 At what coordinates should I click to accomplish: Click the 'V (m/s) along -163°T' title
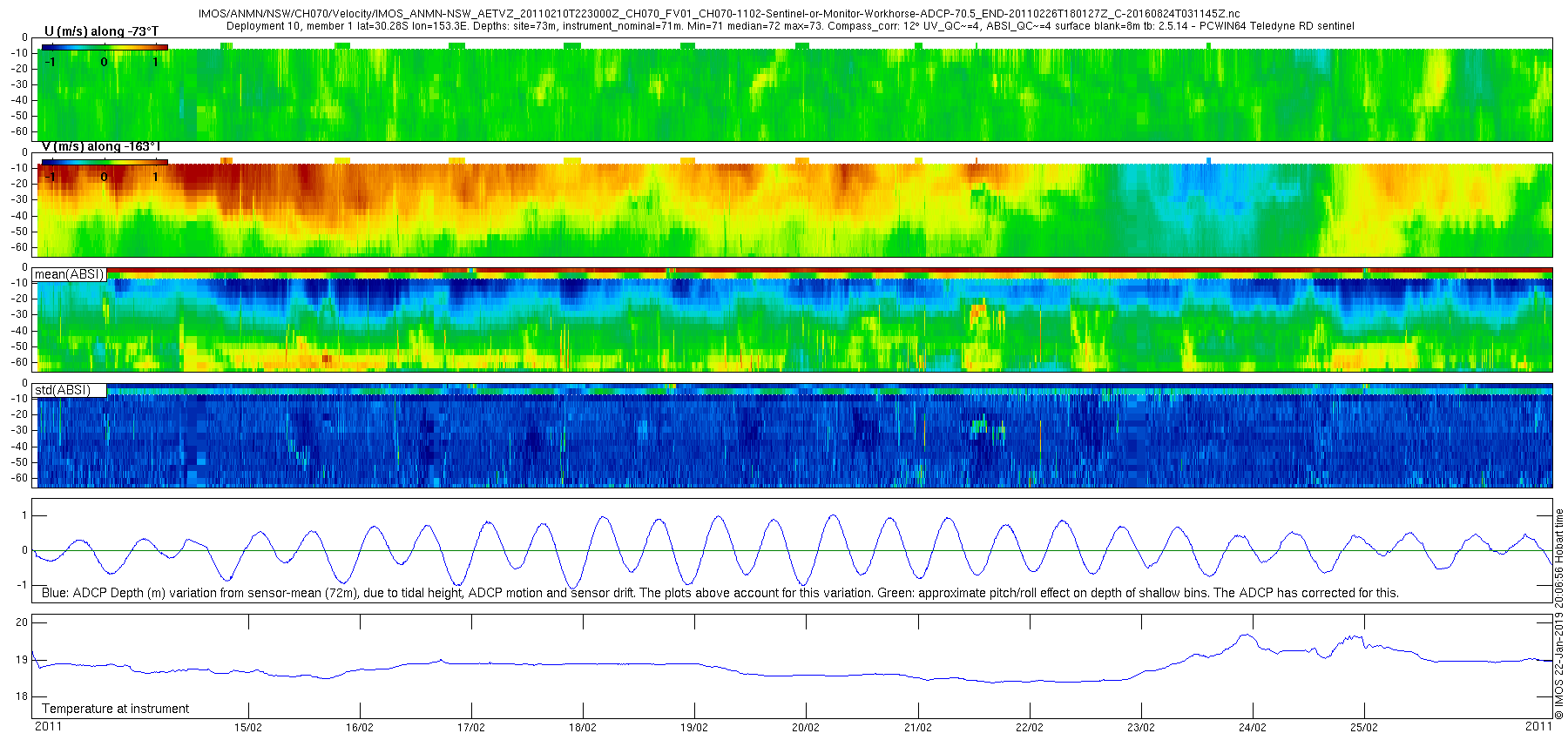pos(101,146)
